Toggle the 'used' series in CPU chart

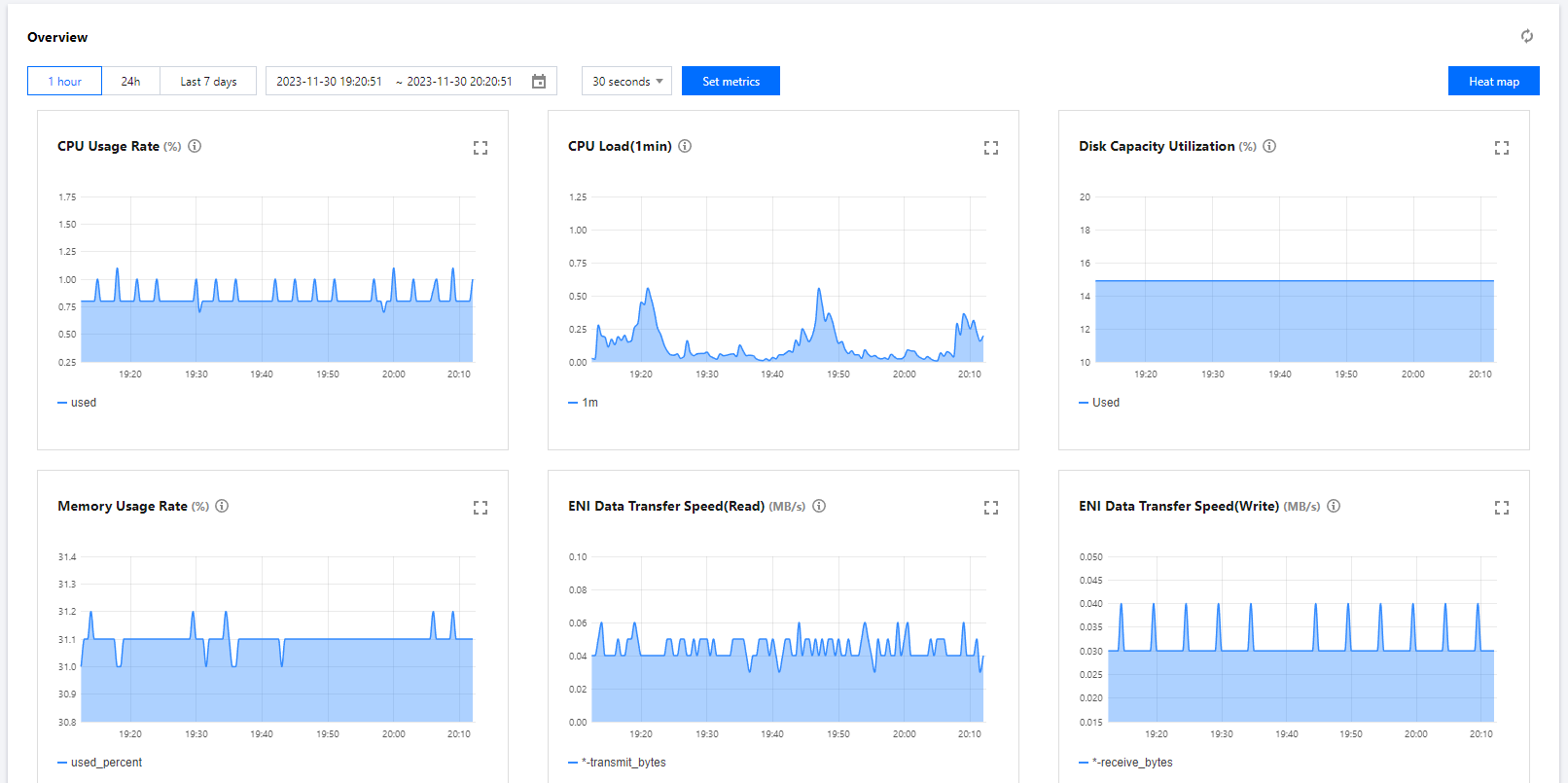click(x=78, y=403)
